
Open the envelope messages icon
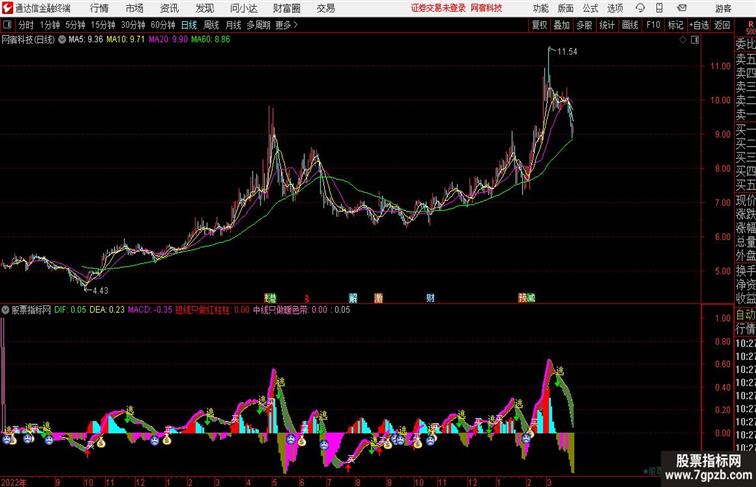[681, 8]
